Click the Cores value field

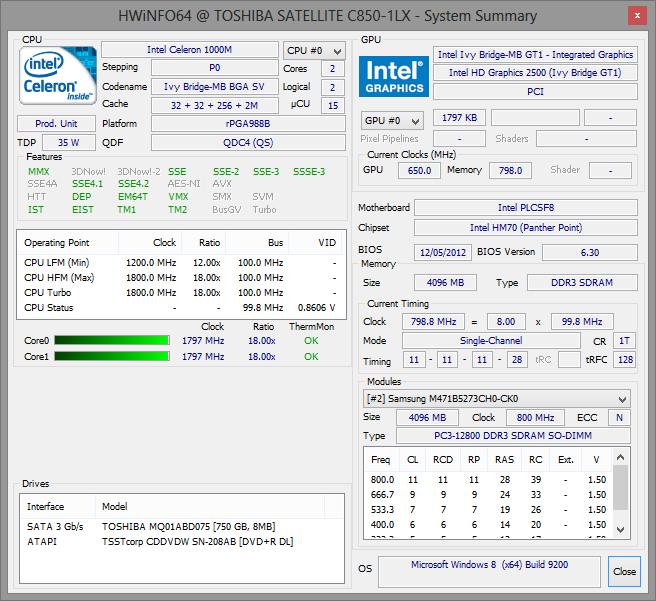coord(333,69)
